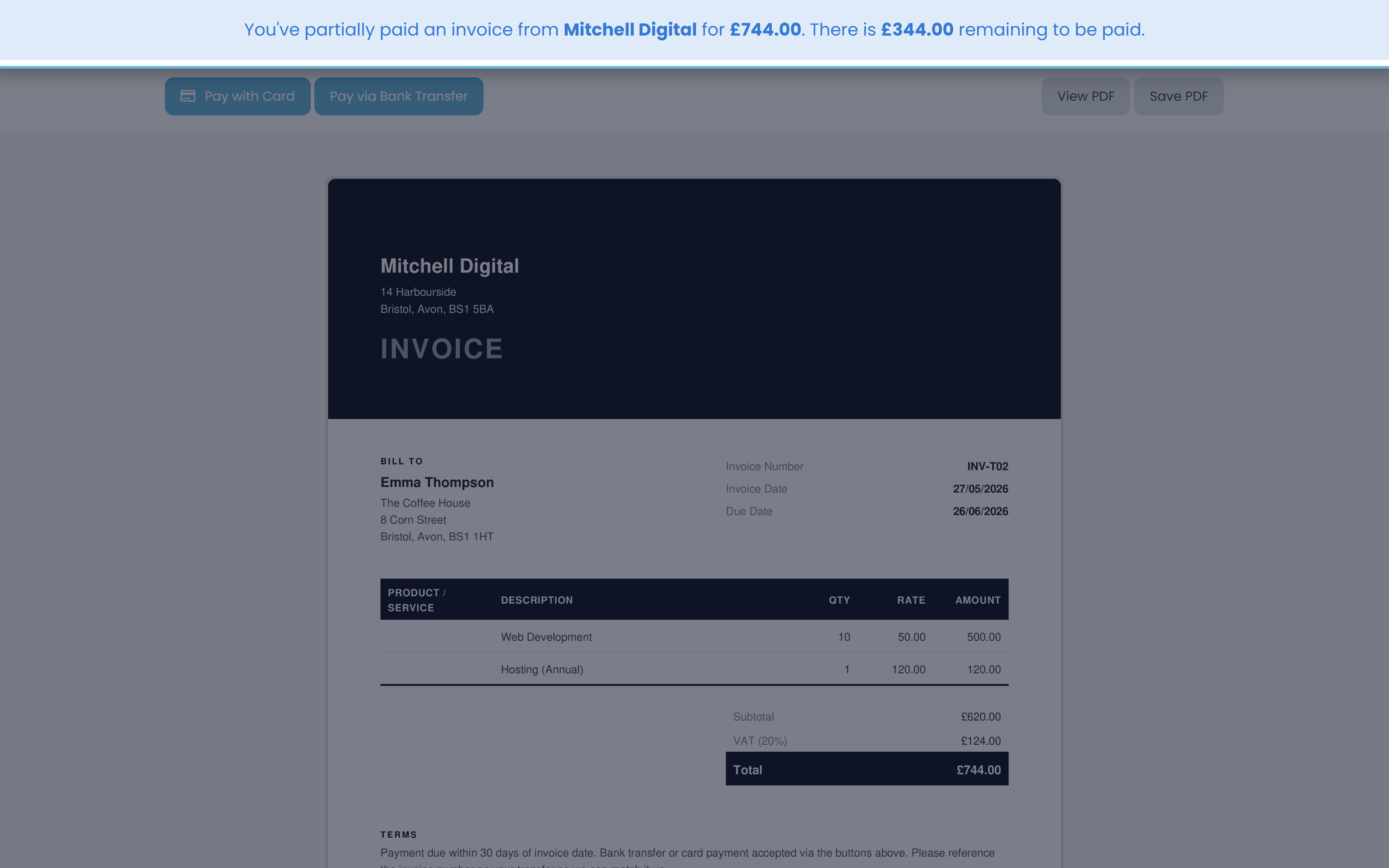This screenshot has height=868, width=1389.
Task: Click the card icon on Pay with Card
Action: [188, 96]
